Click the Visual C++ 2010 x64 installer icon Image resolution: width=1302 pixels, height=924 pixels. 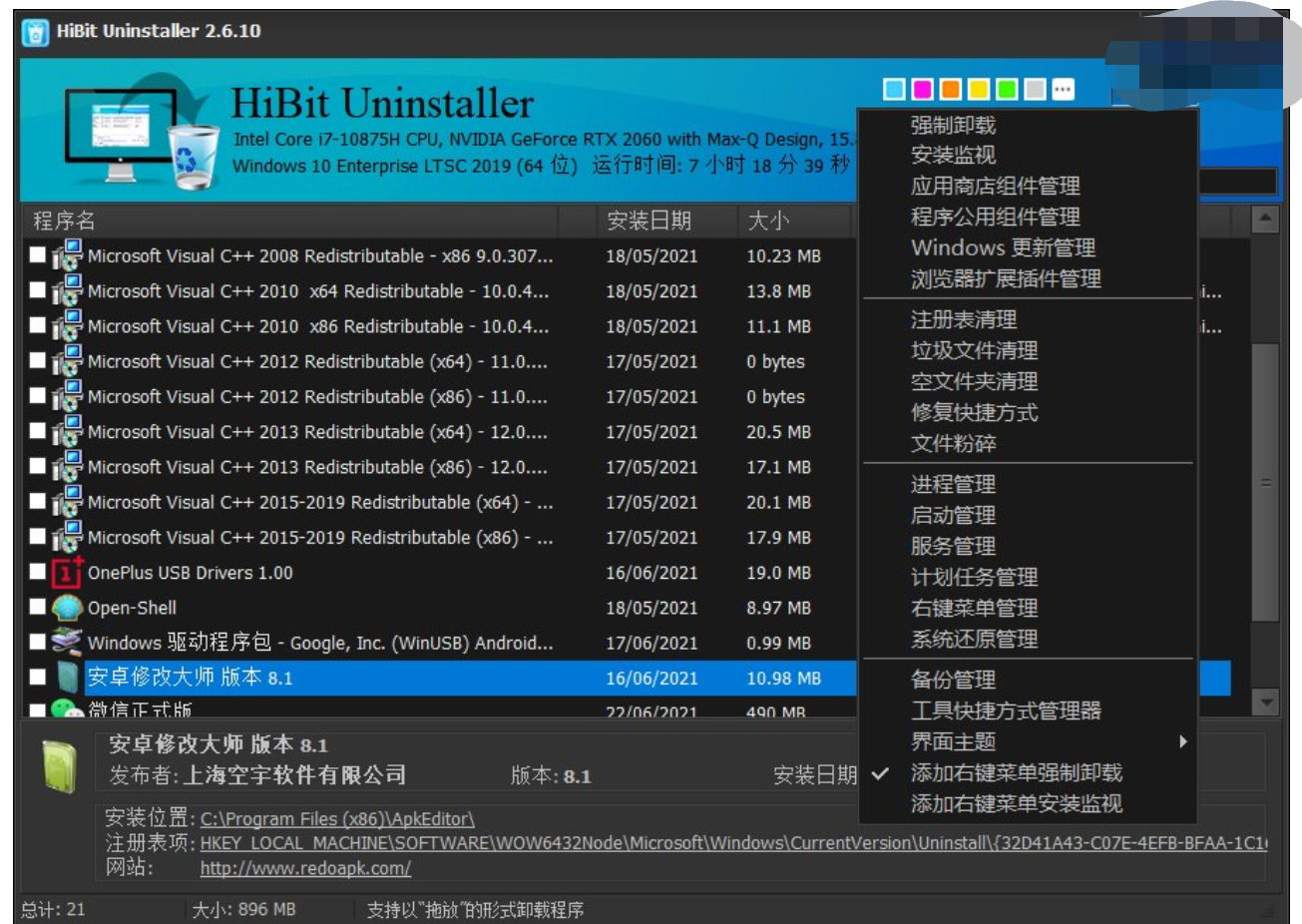[x=67, y=291]
